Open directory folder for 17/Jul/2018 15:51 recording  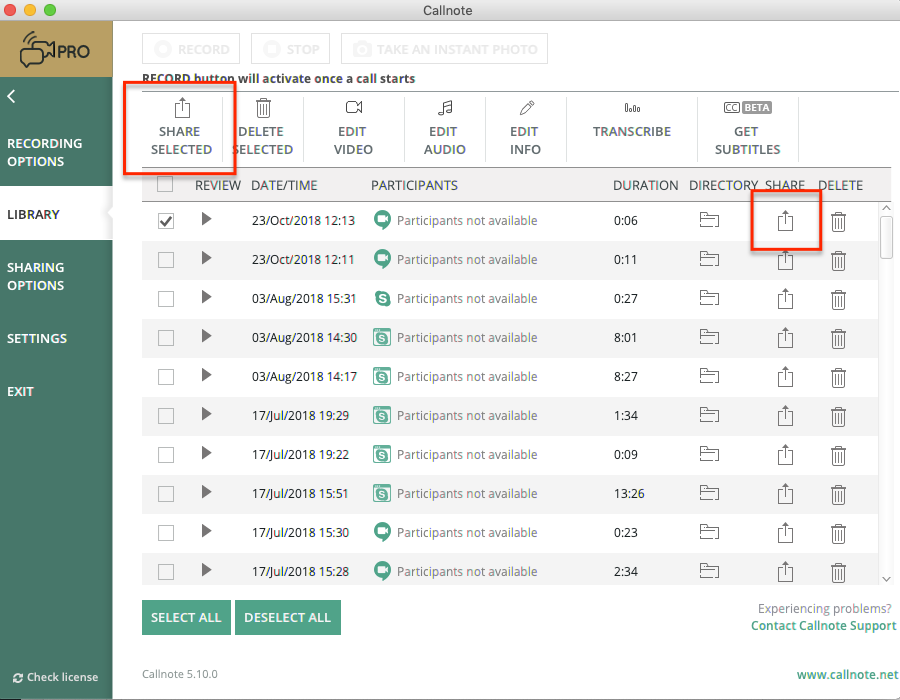click(x=709, y=493)
